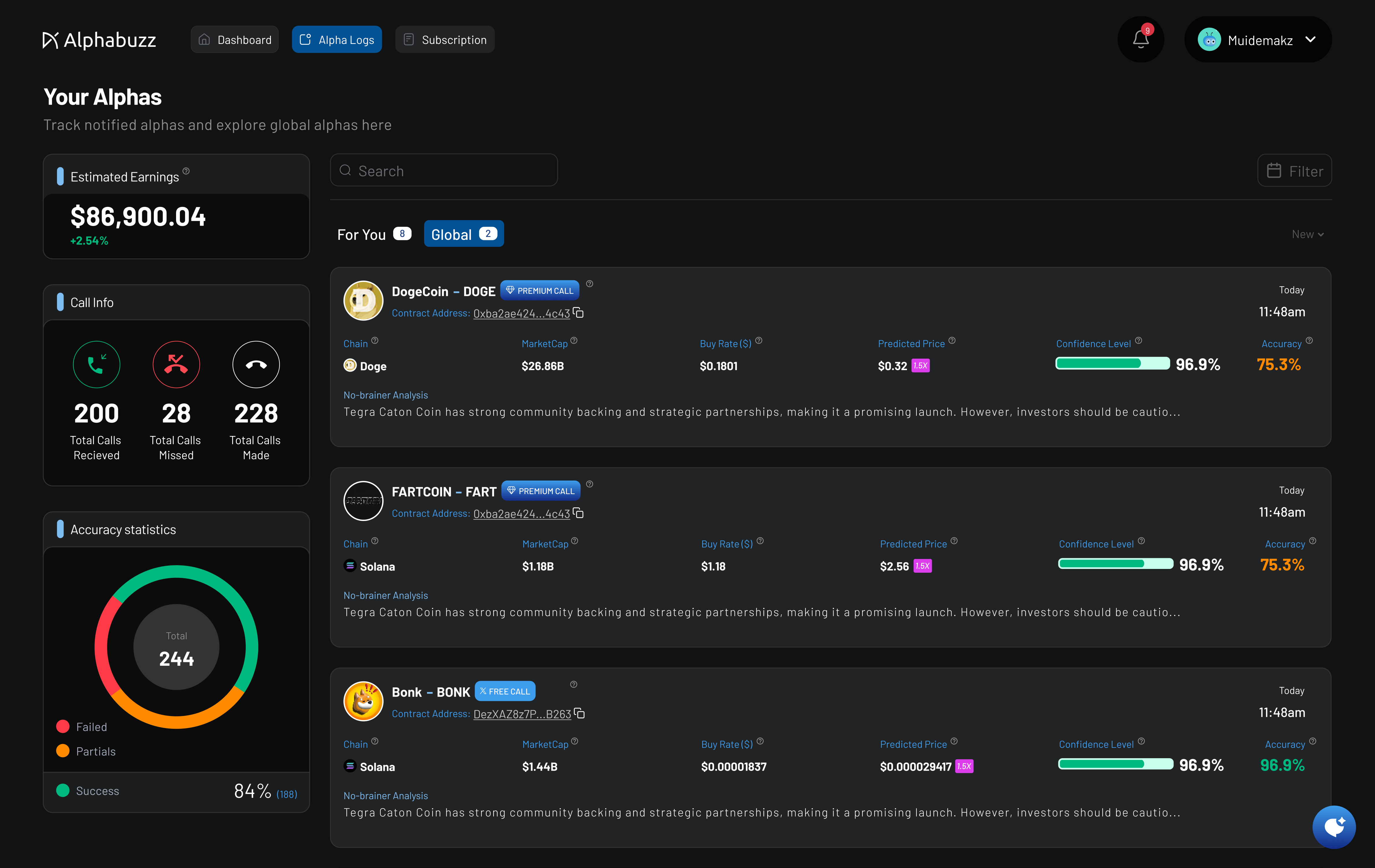Click the Bonk FREE CALL badge
This screenshot has height=868, width=1375.
coord(505,691)
